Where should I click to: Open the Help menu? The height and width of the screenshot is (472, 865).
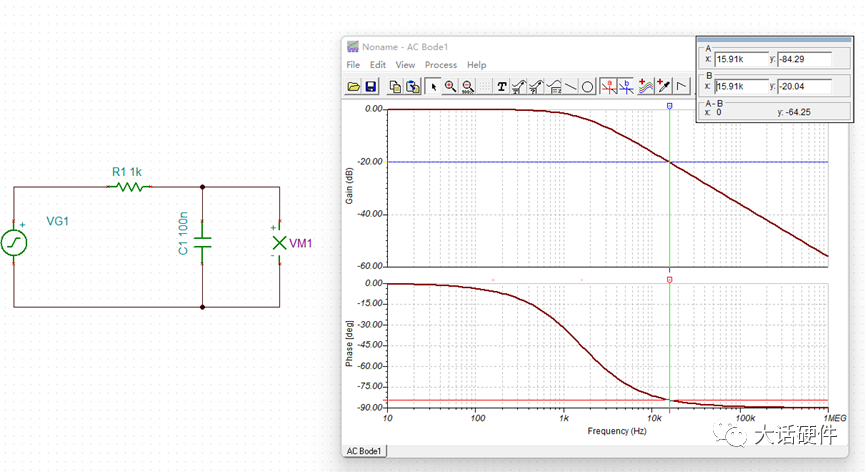click(477, 65)
